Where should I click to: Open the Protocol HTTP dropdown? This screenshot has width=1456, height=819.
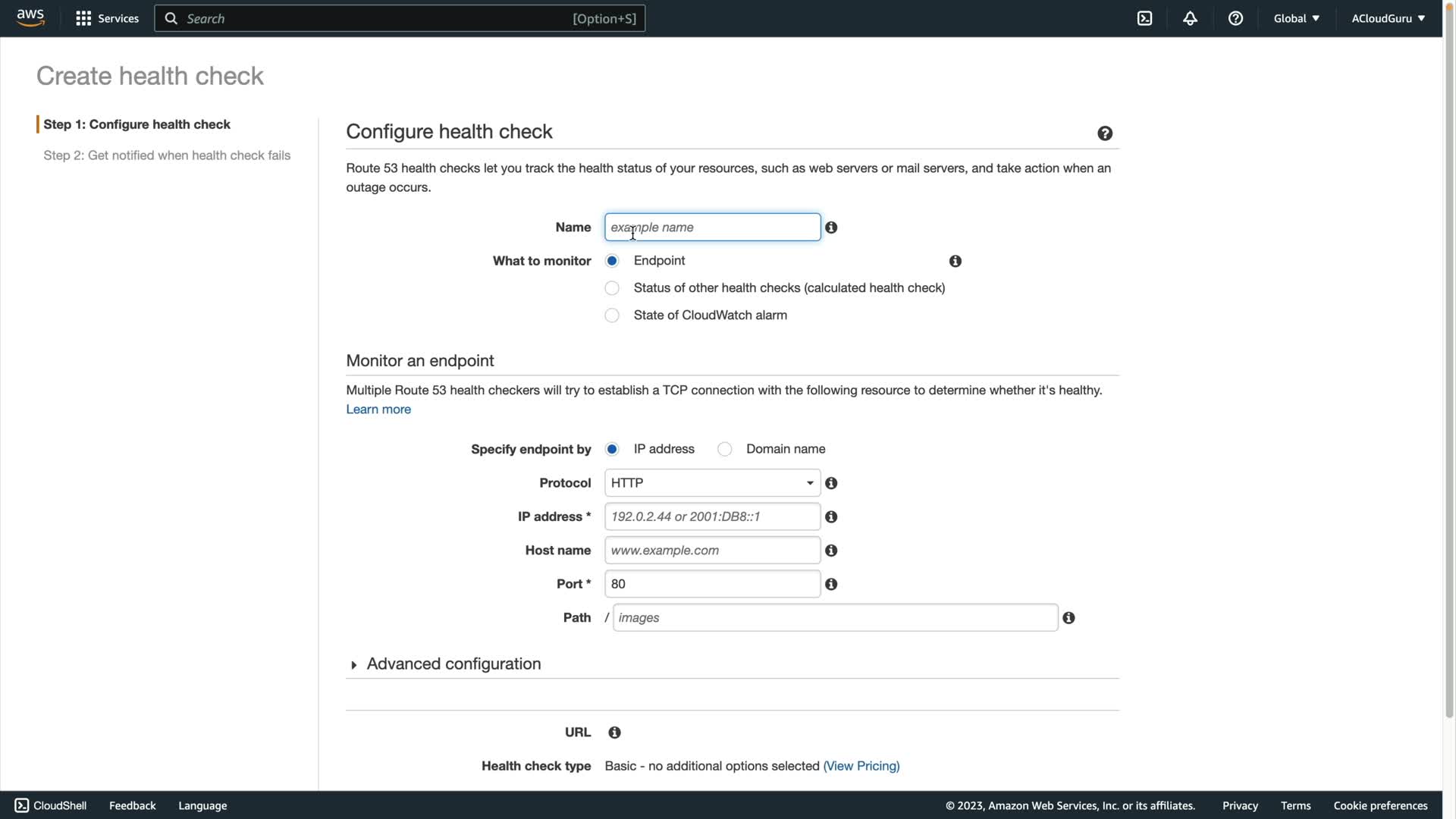712,483
